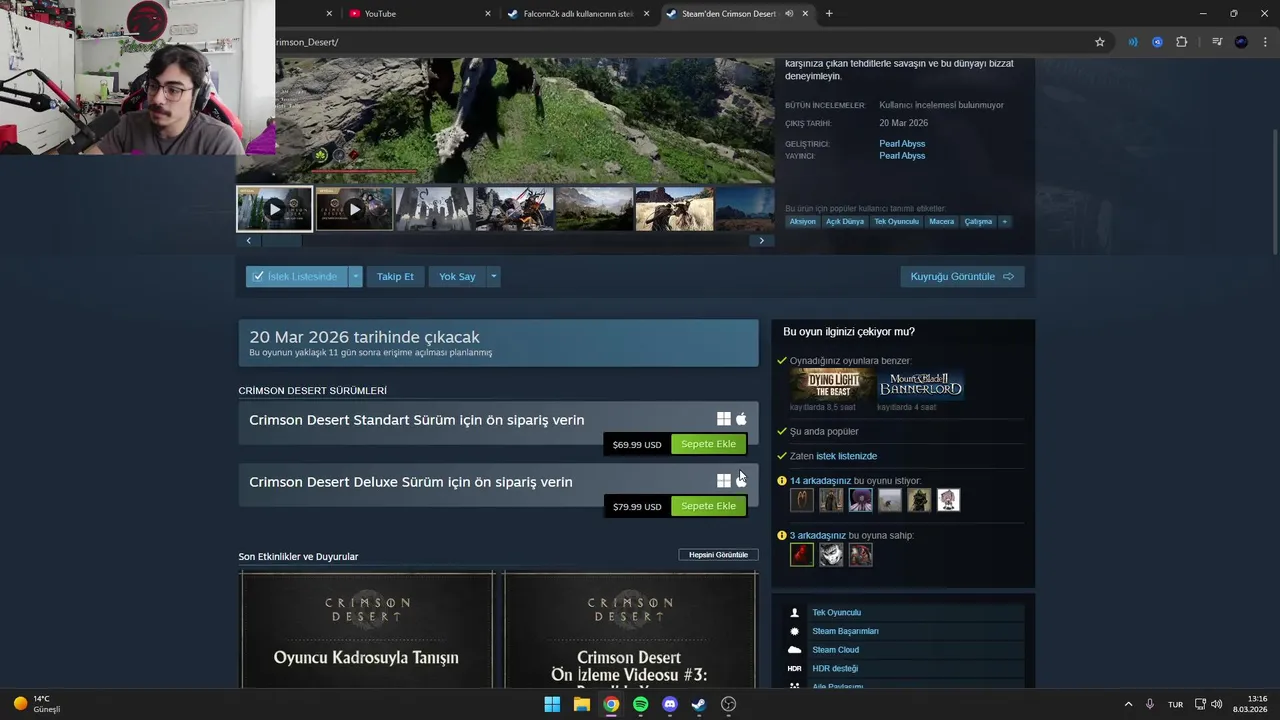Move media strip left with arrow
1280x720 pixels.
(x=248, y=241)
